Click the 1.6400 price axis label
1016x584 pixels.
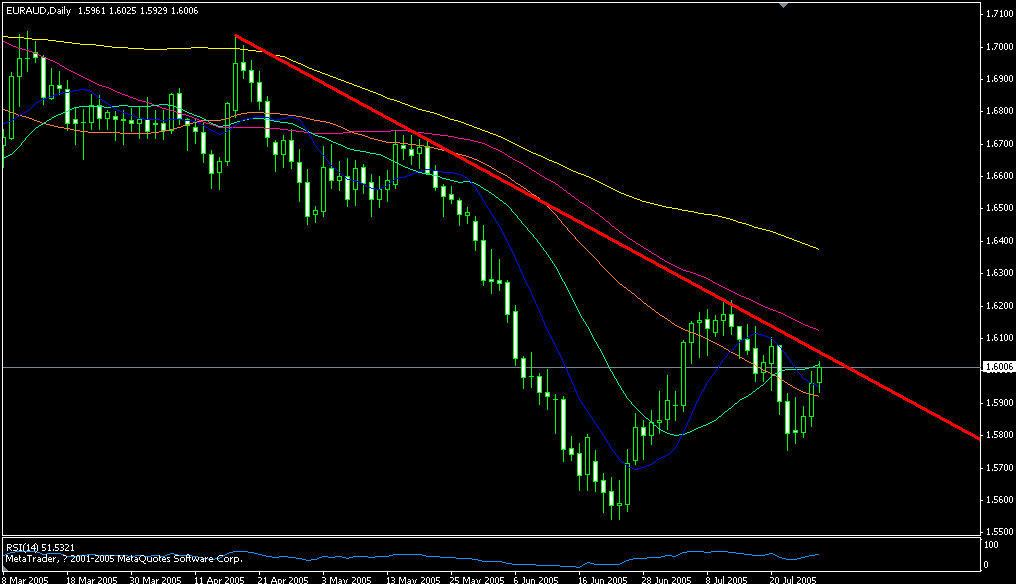coord(999,240)
